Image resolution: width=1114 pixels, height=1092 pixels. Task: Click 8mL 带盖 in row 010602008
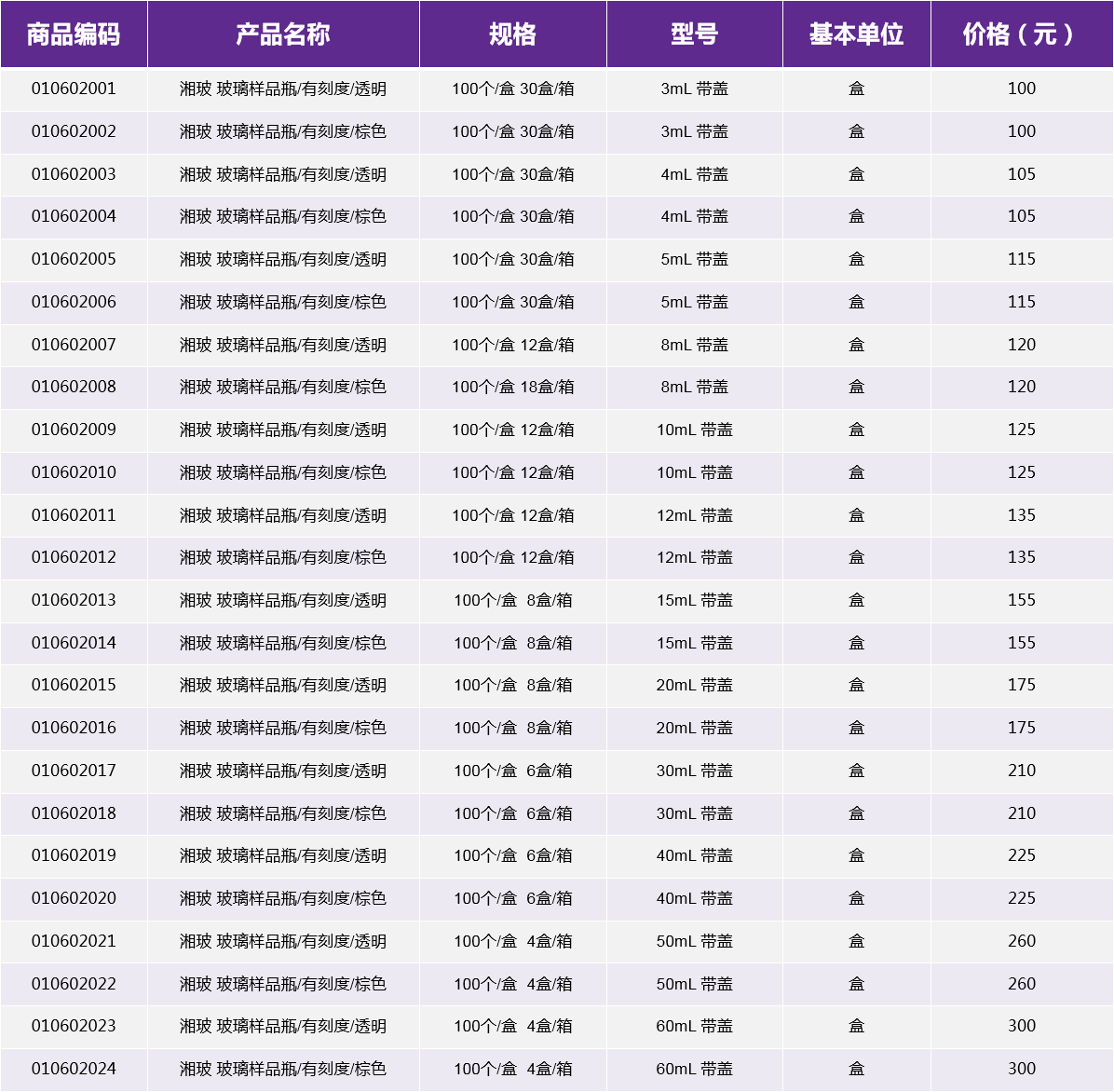[695, 387]
